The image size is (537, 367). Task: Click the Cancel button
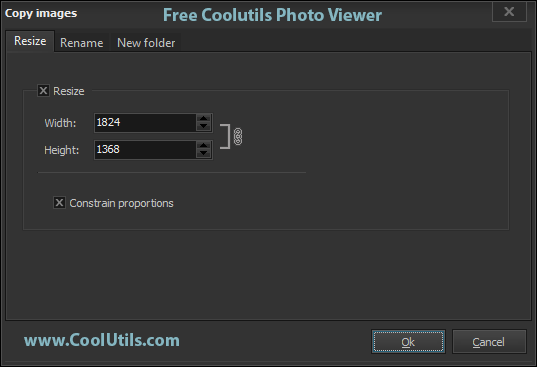click(489, 342)
